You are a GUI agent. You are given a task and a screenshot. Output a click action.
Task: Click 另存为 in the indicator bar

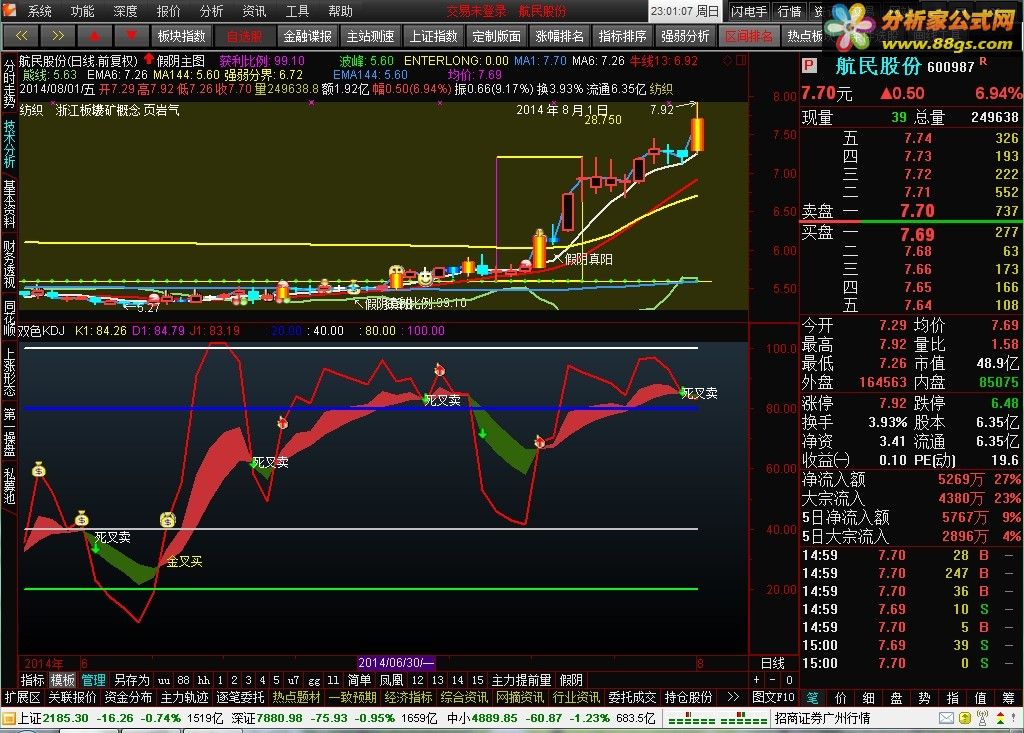click(x=131, y=680)
